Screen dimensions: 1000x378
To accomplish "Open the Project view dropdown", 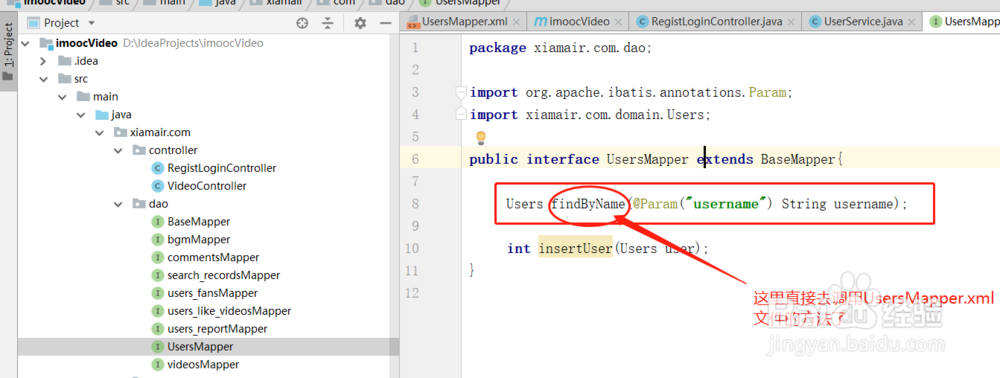I will coord(91,23).
